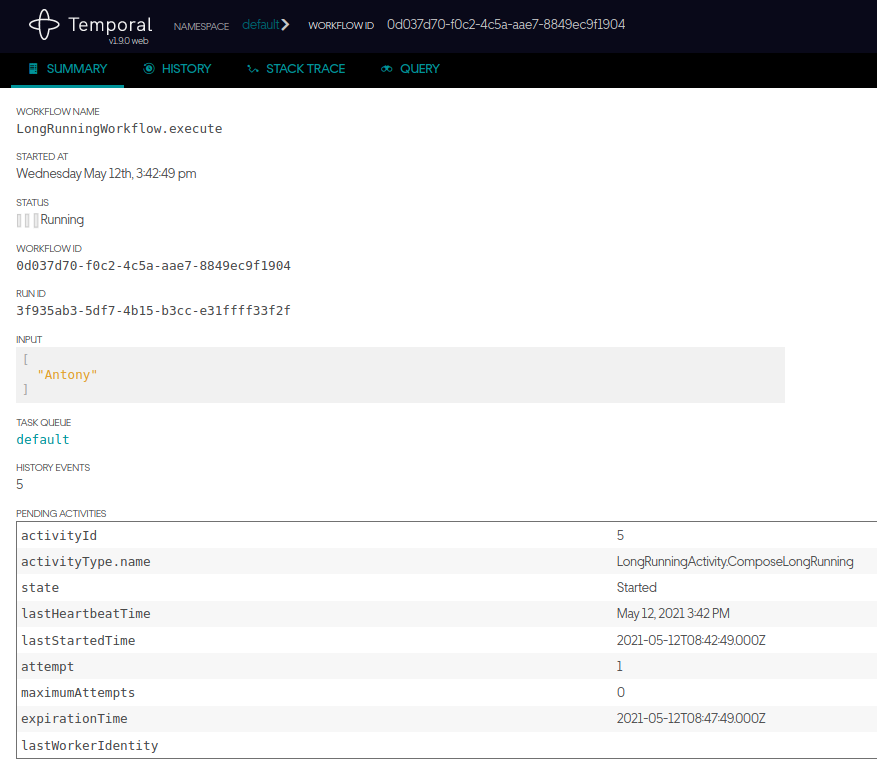
Task: Click the Temporal logo icon
Action: click(43, 25)
